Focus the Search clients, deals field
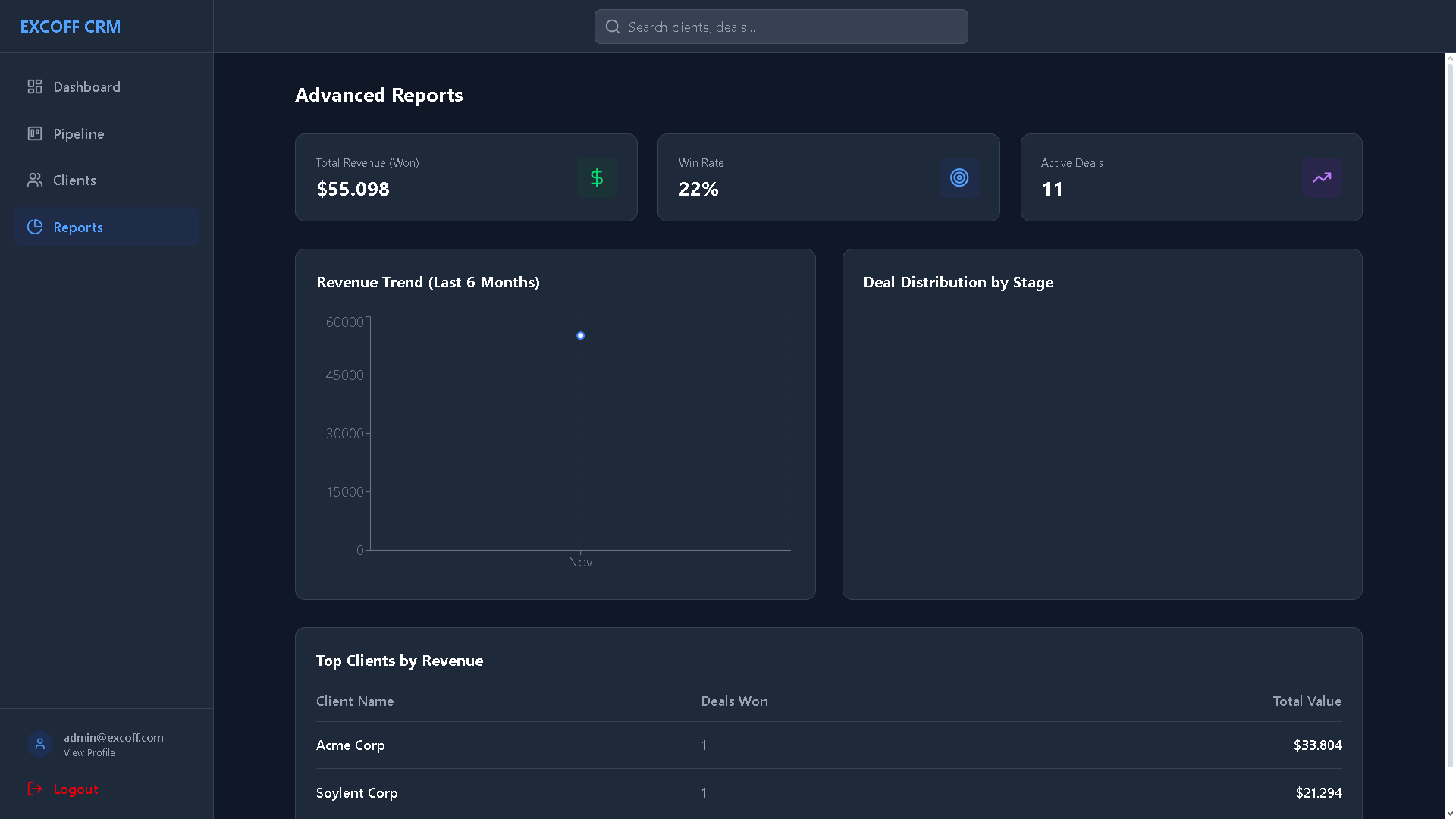 789,27
